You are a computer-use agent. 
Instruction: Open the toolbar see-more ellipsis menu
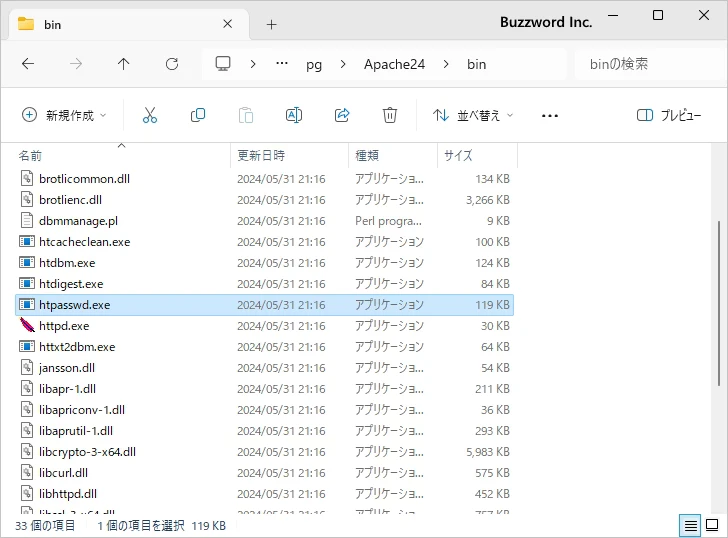550,116
